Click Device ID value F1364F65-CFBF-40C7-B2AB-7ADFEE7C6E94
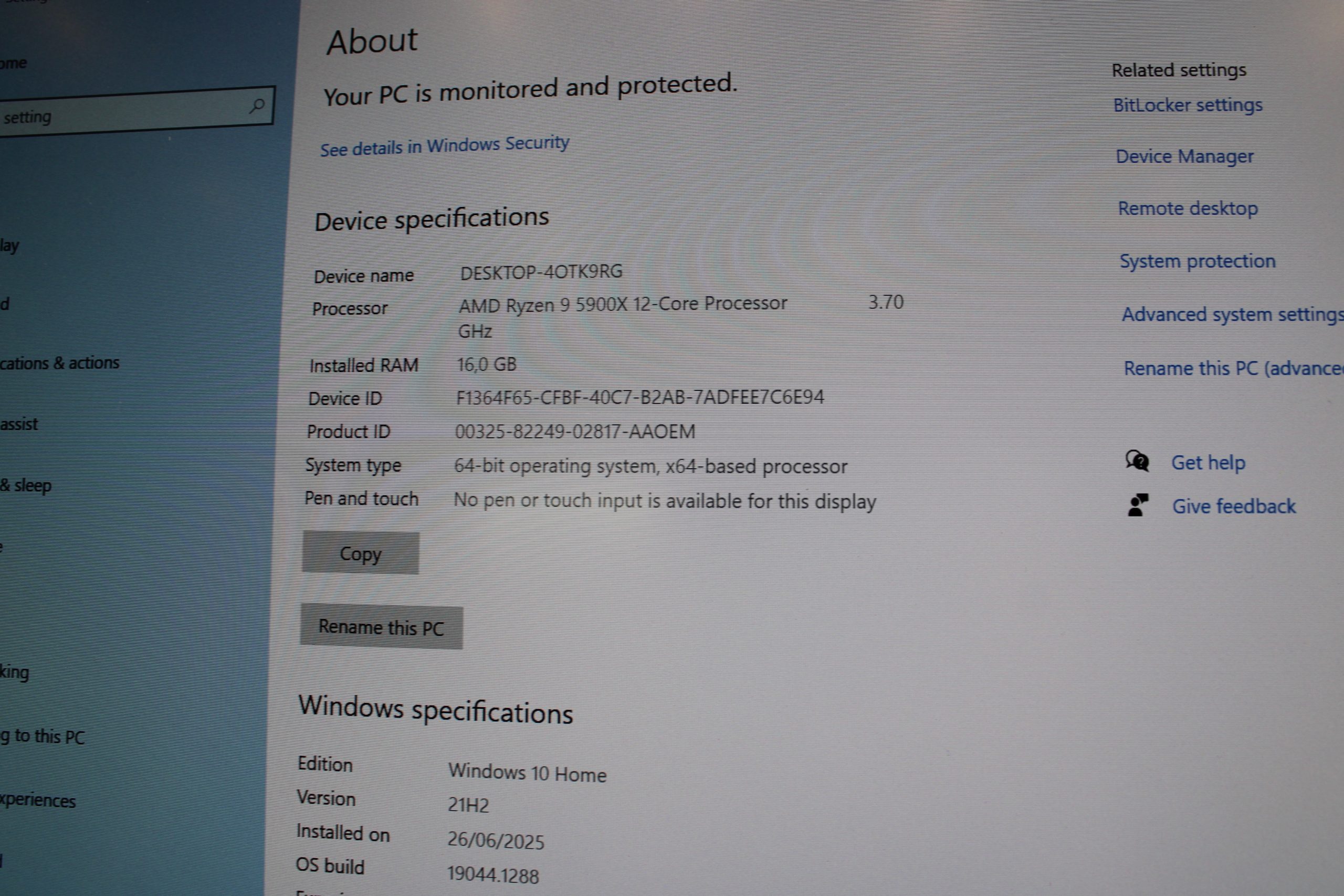This screenshot has height=896, width=1344. click(640, 397)
